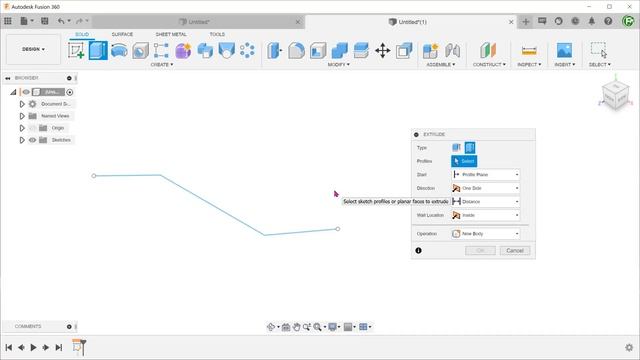
Task: Select the Create Sketch tool
Action: (76, 51)
